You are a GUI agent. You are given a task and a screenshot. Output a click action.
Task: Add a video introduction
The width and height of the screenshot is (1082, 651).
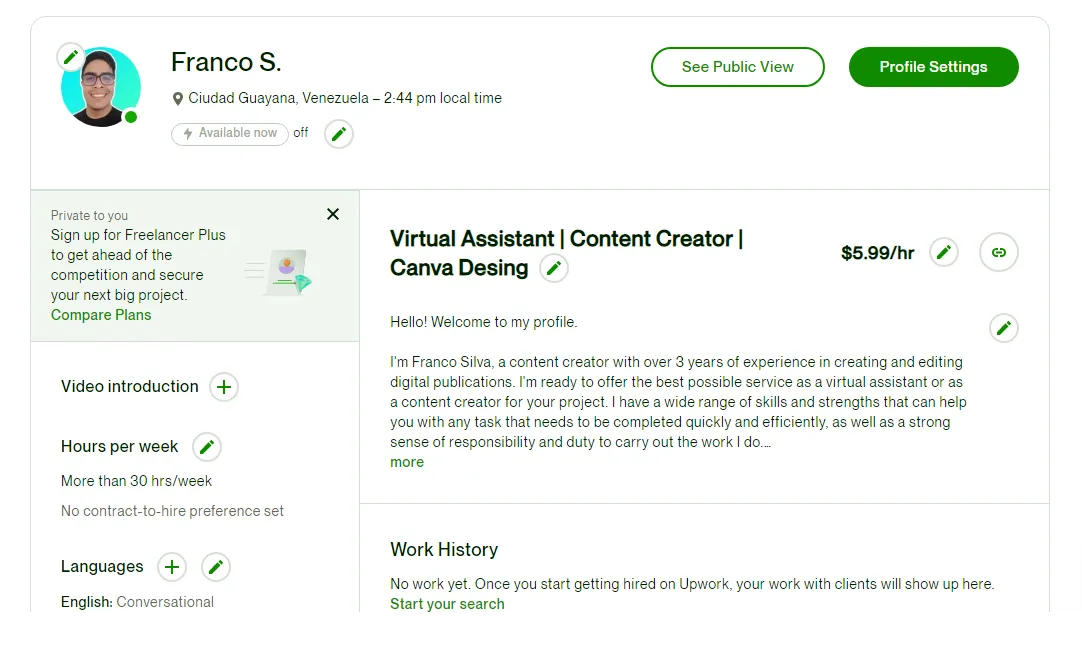tap(224, 387)
